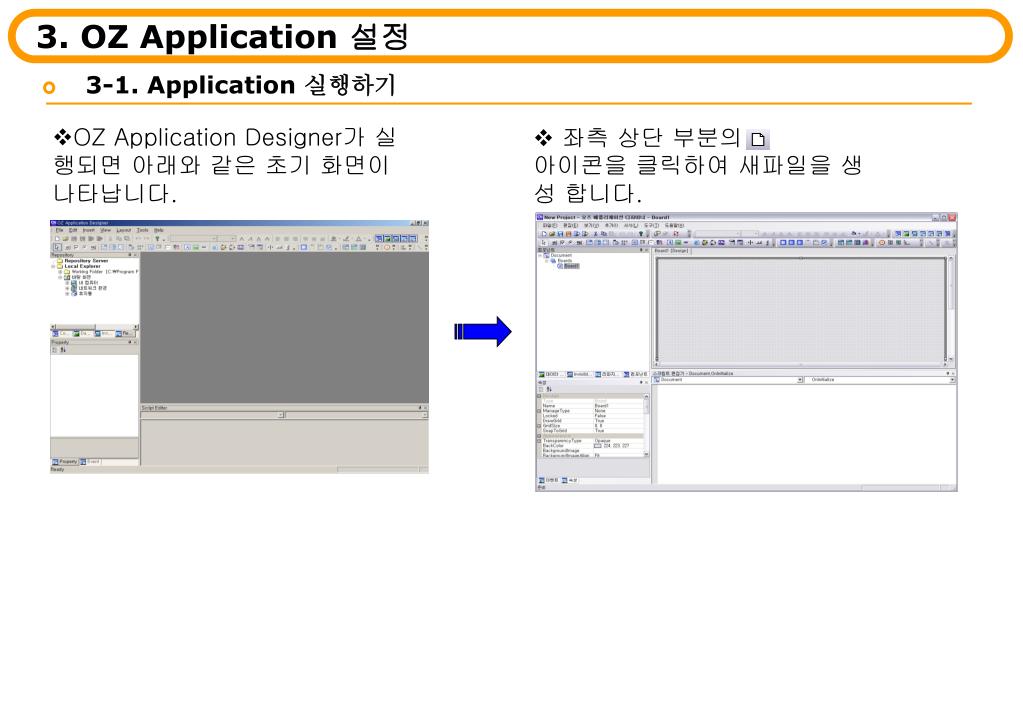This screenshot has width=1023, height=708.
Task: Click design canvas grid in right window
Action: (801, 310)
